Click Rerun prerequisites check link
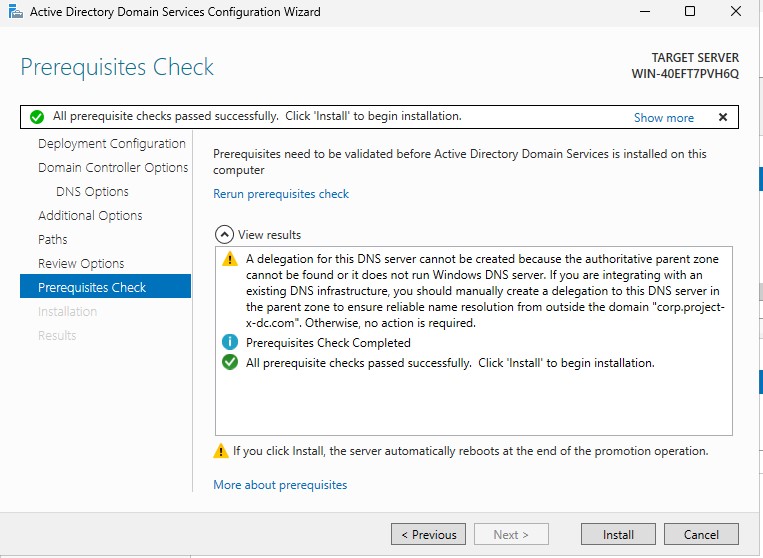Screen dimensions: 763x558 pyautogui.click(x=281, y=194)
